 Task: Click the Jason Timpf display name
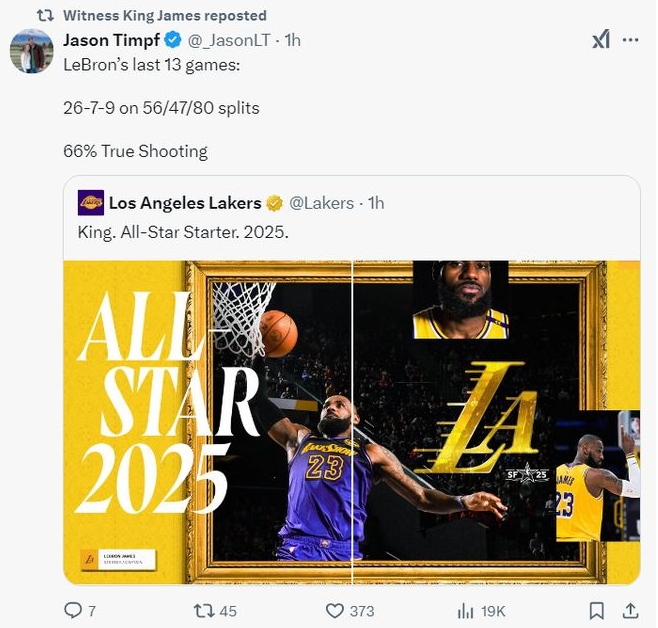pos(111,40)
